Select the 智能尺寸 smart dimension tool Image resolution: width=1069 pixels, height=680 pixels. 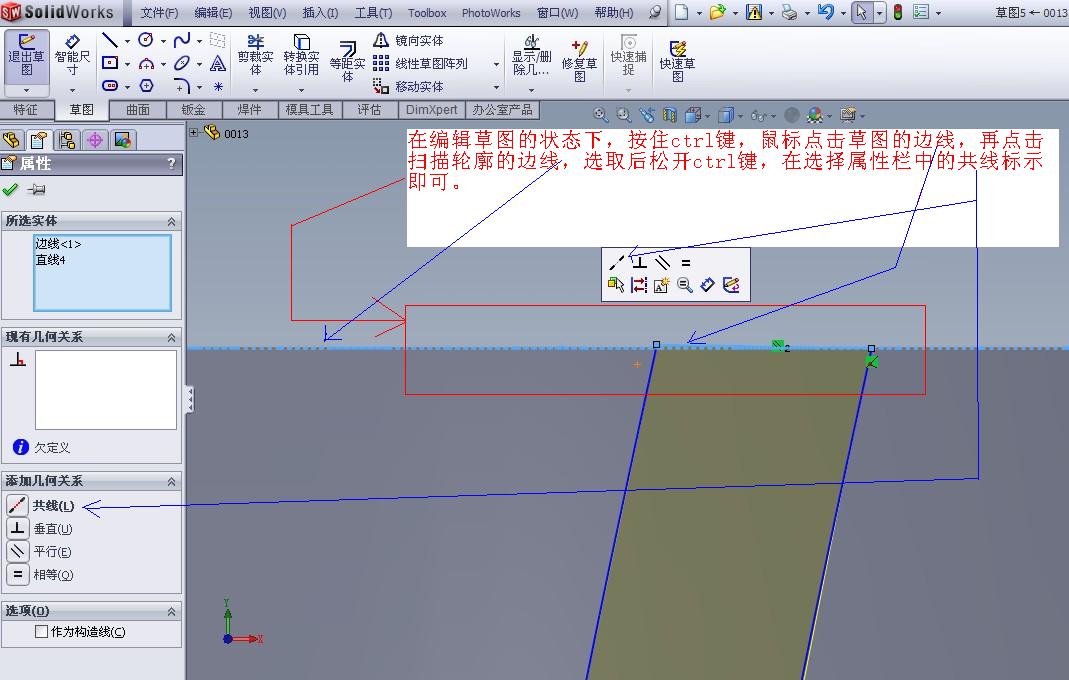tap(72, 56)
